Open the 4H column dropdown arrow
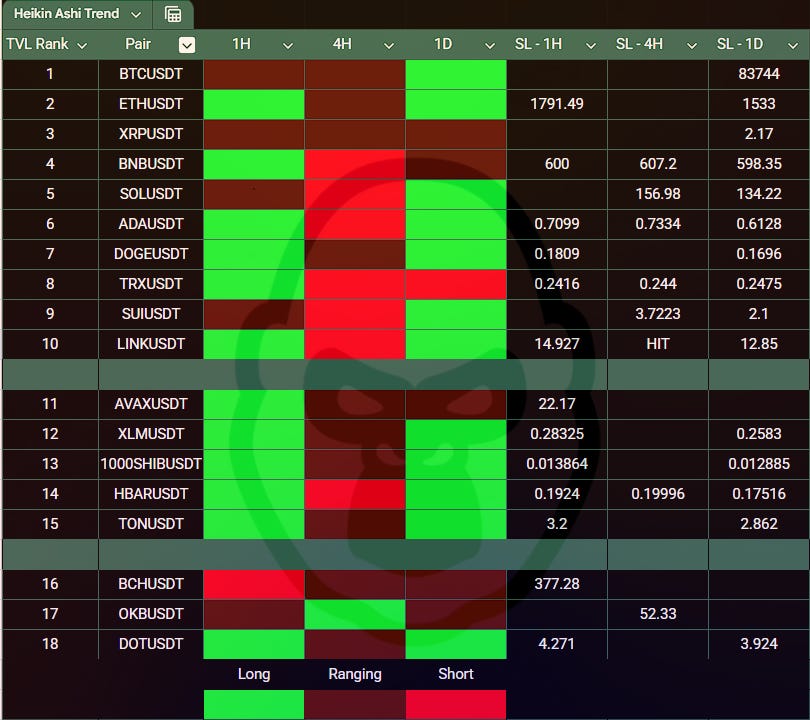This screenshot has height=720, width=810. (388, 45)
